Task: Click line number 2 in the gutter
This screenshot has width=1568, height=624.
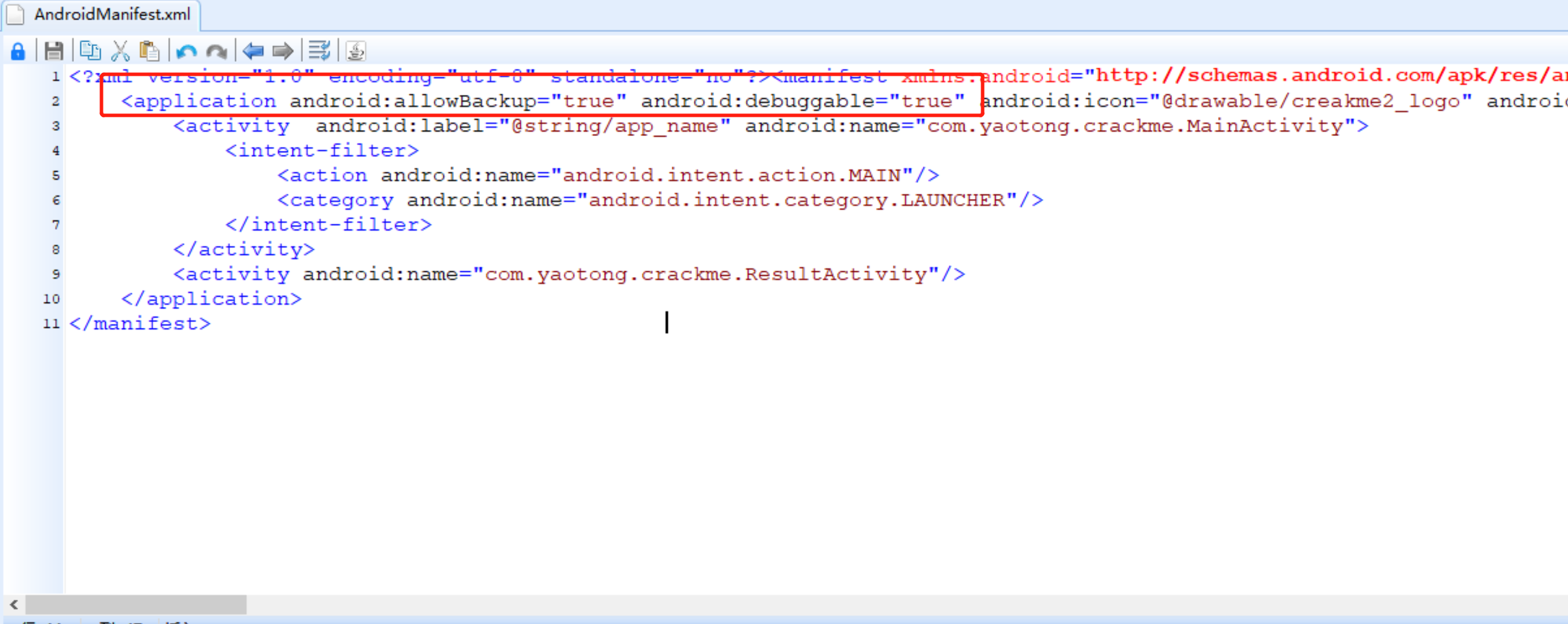Action: [56, 101]
